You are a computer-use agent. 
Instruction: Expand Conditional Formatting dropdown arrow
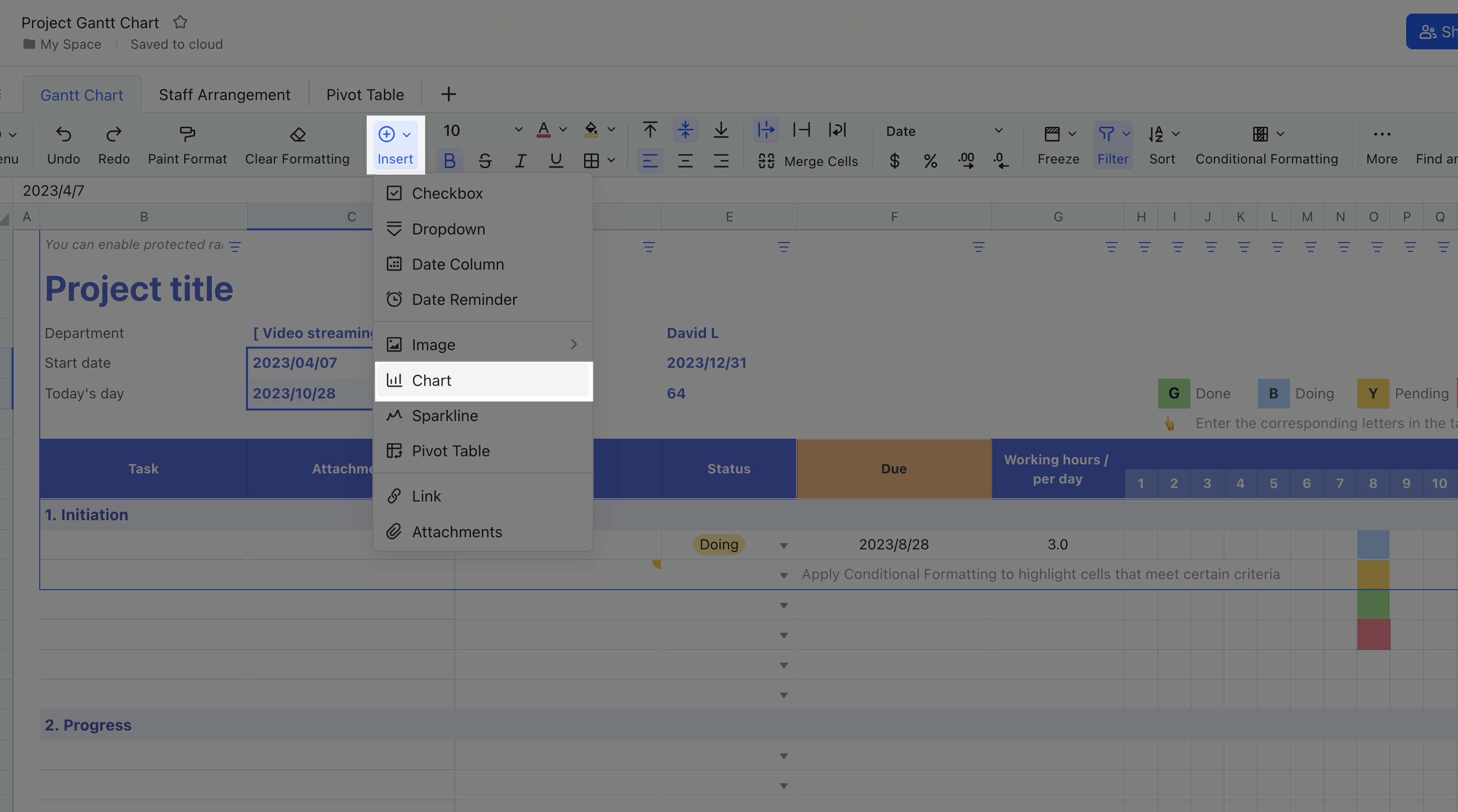click(1280, 134)
